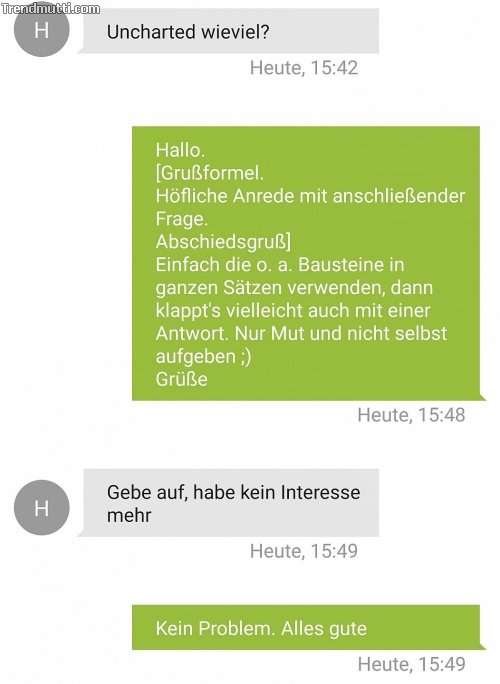This screenshot has width=500, height=684.
Task: Tap the green 'Kein Problem. Alles gute' bubble
Action: [x=306, y=627]
